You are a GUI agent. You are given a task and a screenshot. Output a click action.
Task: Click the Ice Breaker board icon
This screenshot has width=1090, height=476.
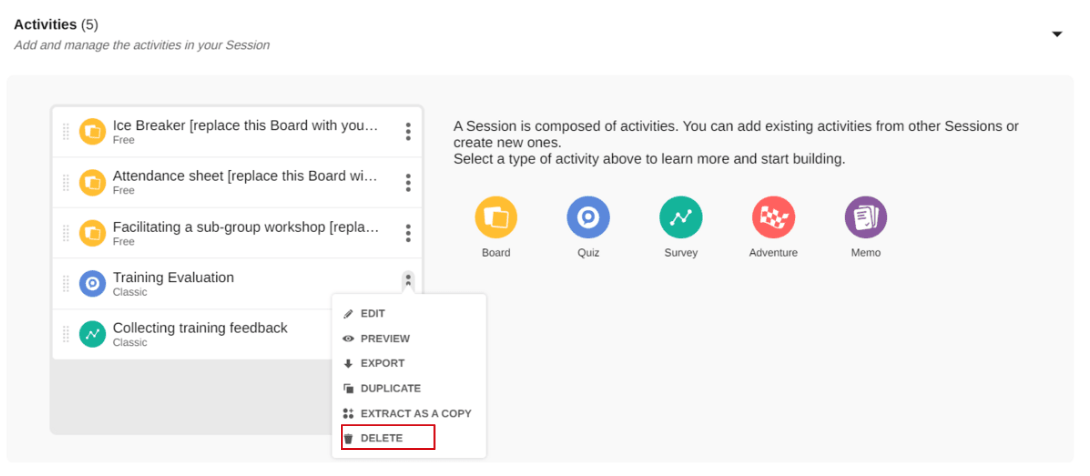click(92, 132)
